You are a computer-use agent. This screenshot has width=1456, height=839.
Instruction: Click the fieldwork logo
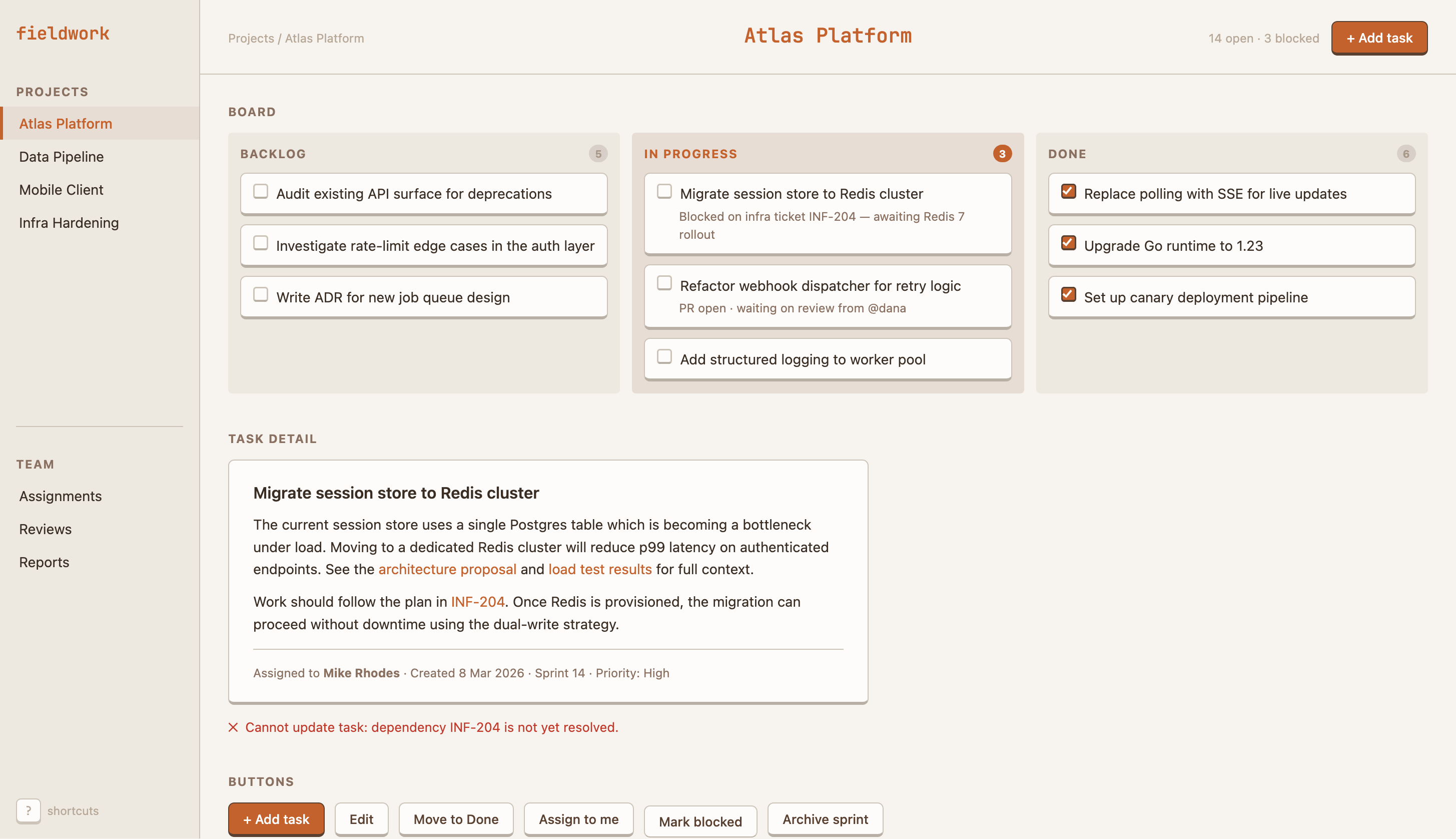[x=63, y=34]
